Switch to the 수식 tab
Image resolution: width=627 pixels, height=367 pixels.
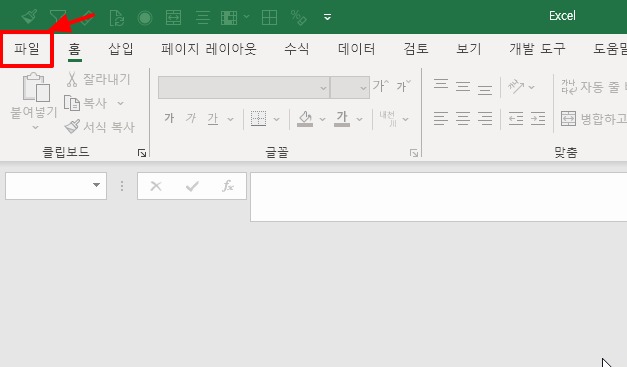(297, 49)
